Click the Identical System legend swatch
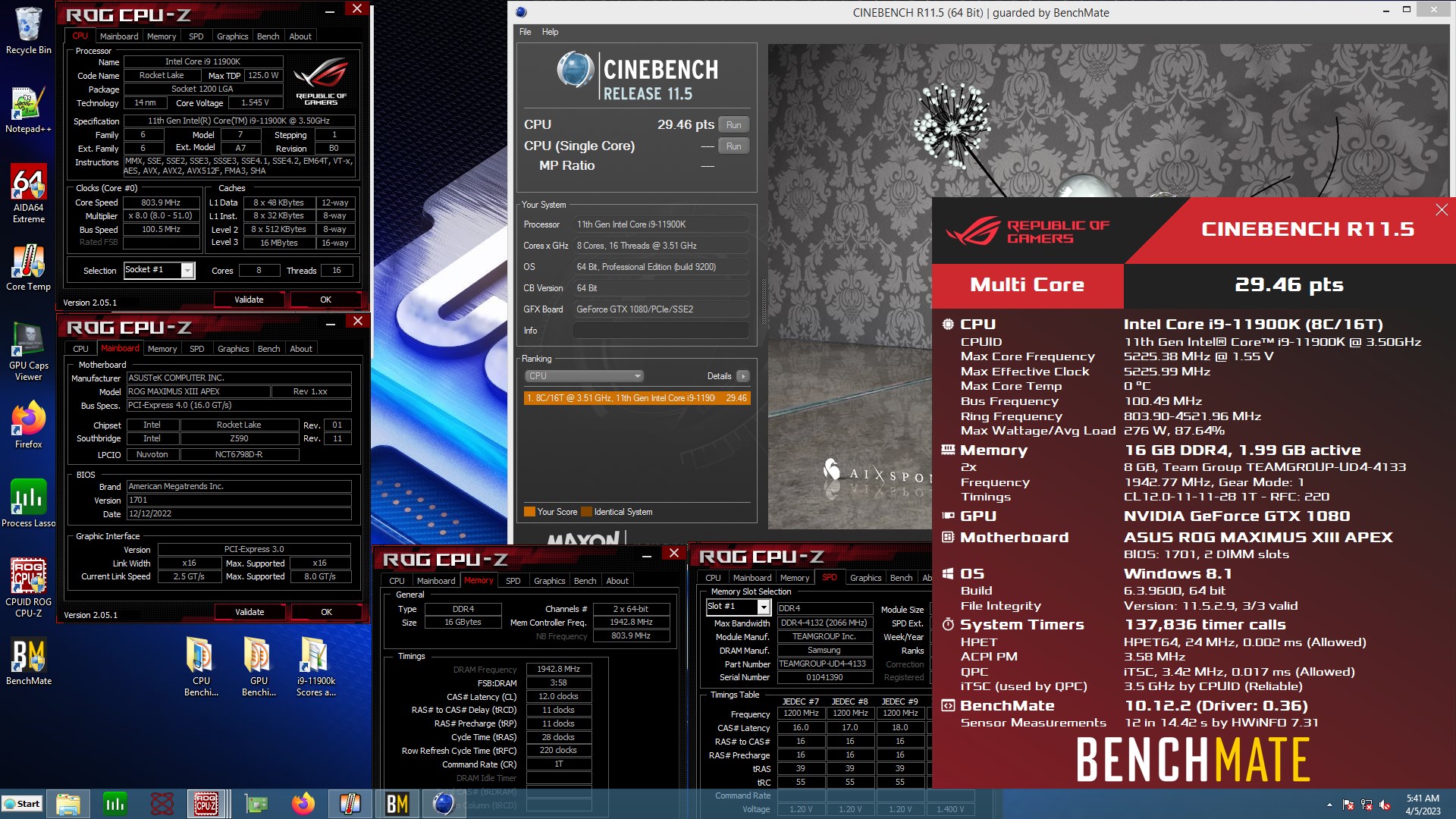The image size is (1456, 819). click(587, 512)
